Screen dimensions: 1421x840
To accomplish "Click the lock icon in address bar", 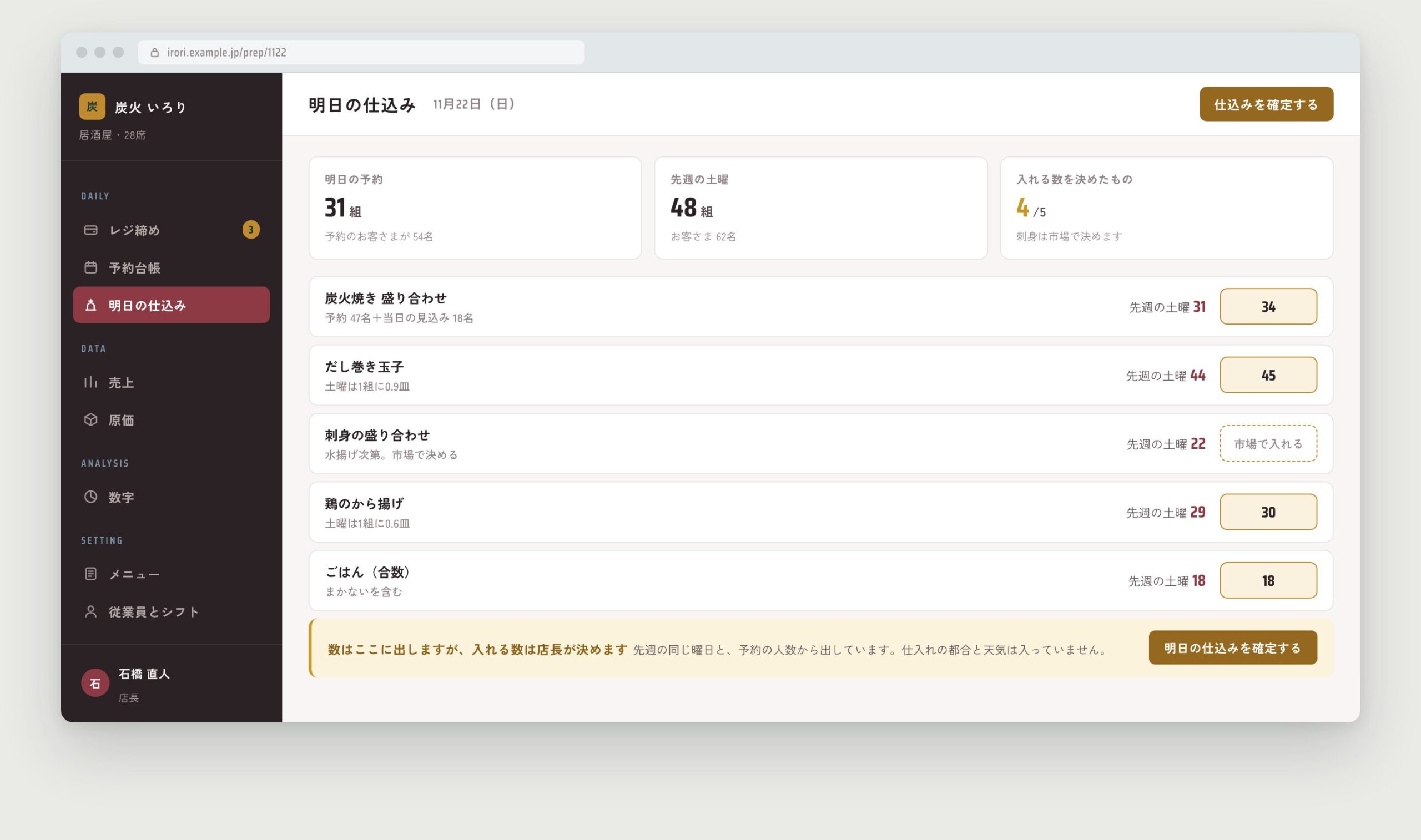I will (x=154, y=53).
